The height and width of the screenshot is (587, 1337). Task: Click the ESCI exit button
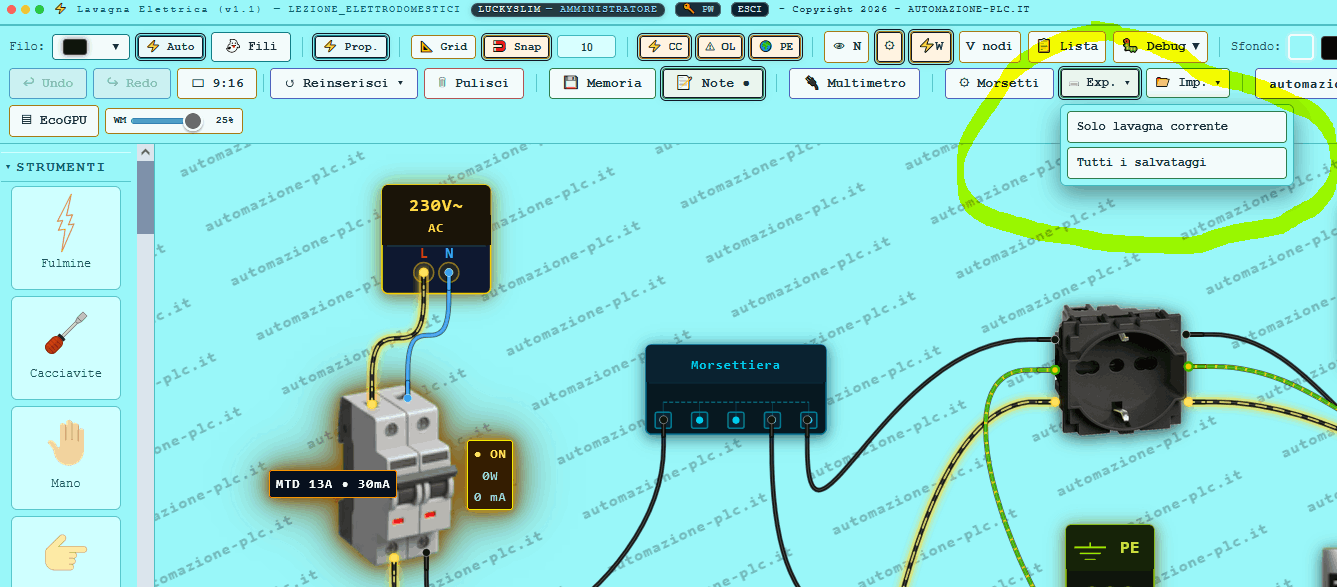[x=751, y=9]
